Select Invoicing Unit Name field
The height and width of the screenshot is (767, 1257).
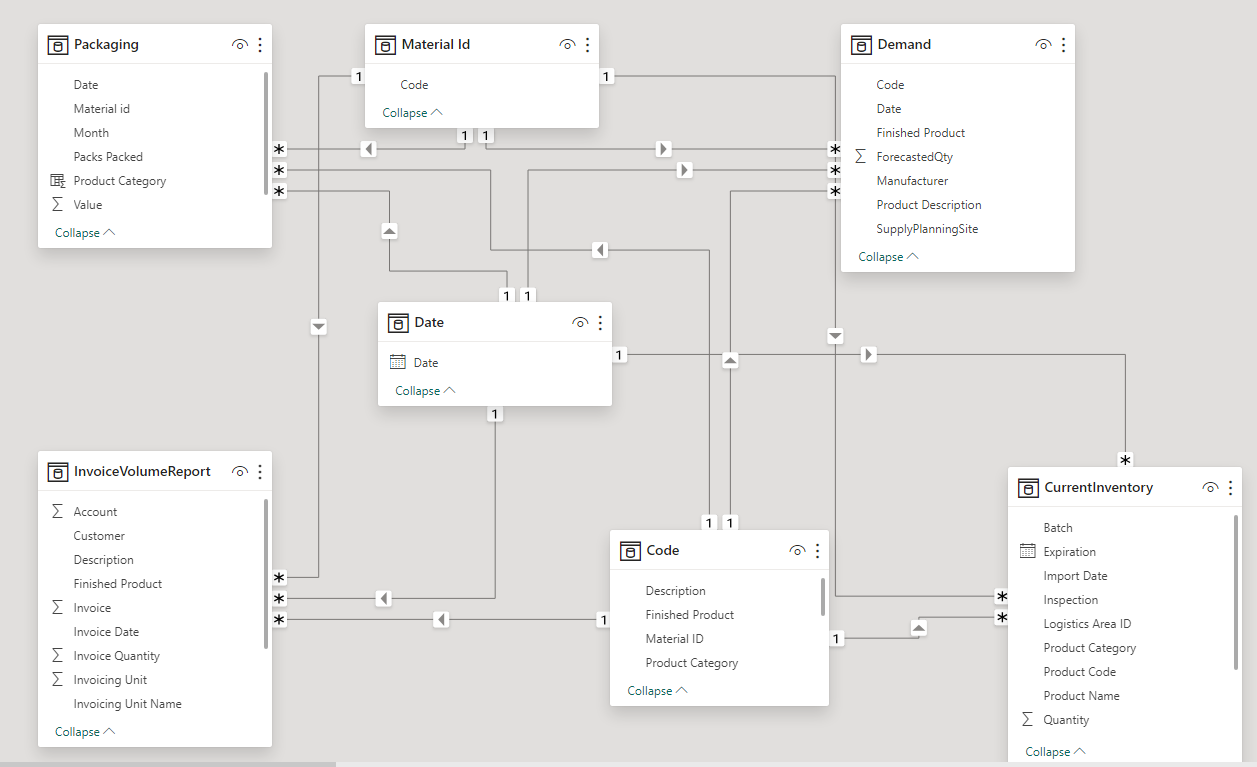pyautogui.click(x=128, y=704)
